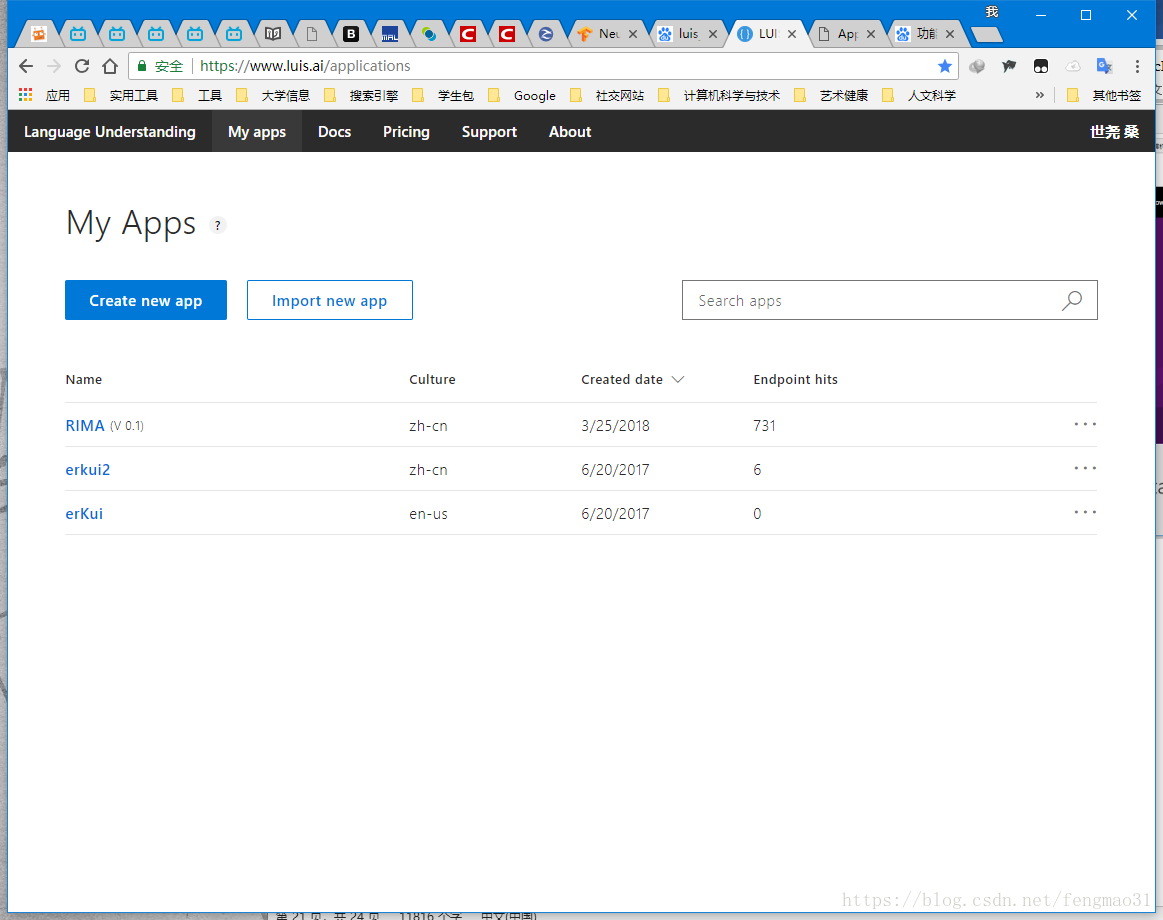Open the 搜索引擎 bookmark folder
Image resolution: width=1163 pixels, height=920 pixels.
click(x=362, y=95)
